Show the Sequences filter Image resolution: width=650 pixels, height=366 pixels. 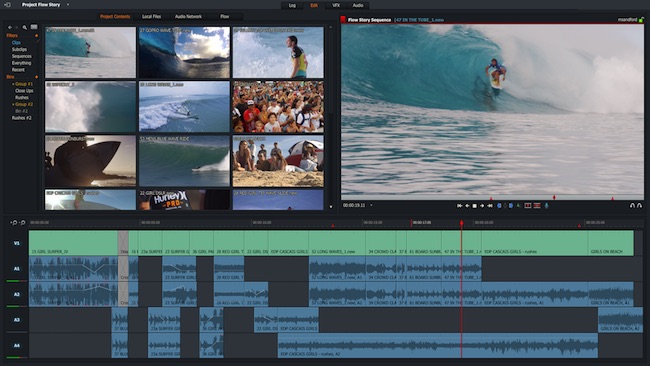[x=22, y=56]
